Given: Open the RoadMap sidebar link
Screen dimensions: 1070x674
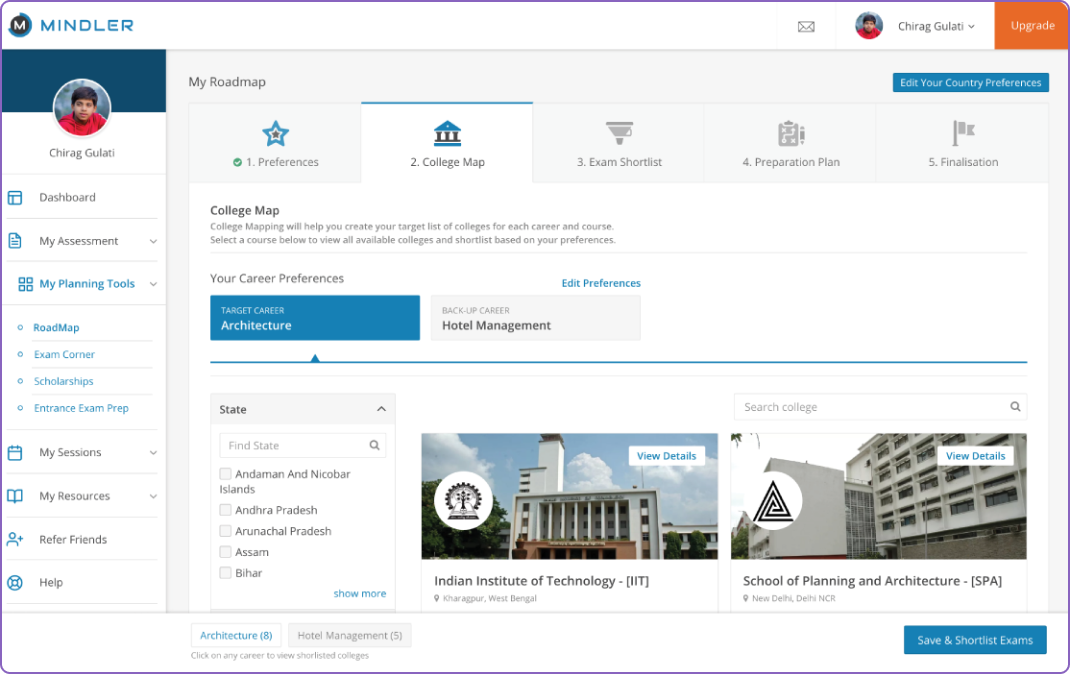Looking at the screenshot, I should point(57,327).
